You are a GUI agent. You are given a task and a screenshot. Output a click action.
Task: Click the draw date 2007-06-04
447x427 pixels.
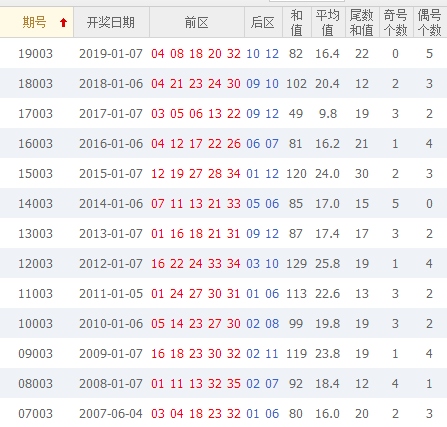111,414
